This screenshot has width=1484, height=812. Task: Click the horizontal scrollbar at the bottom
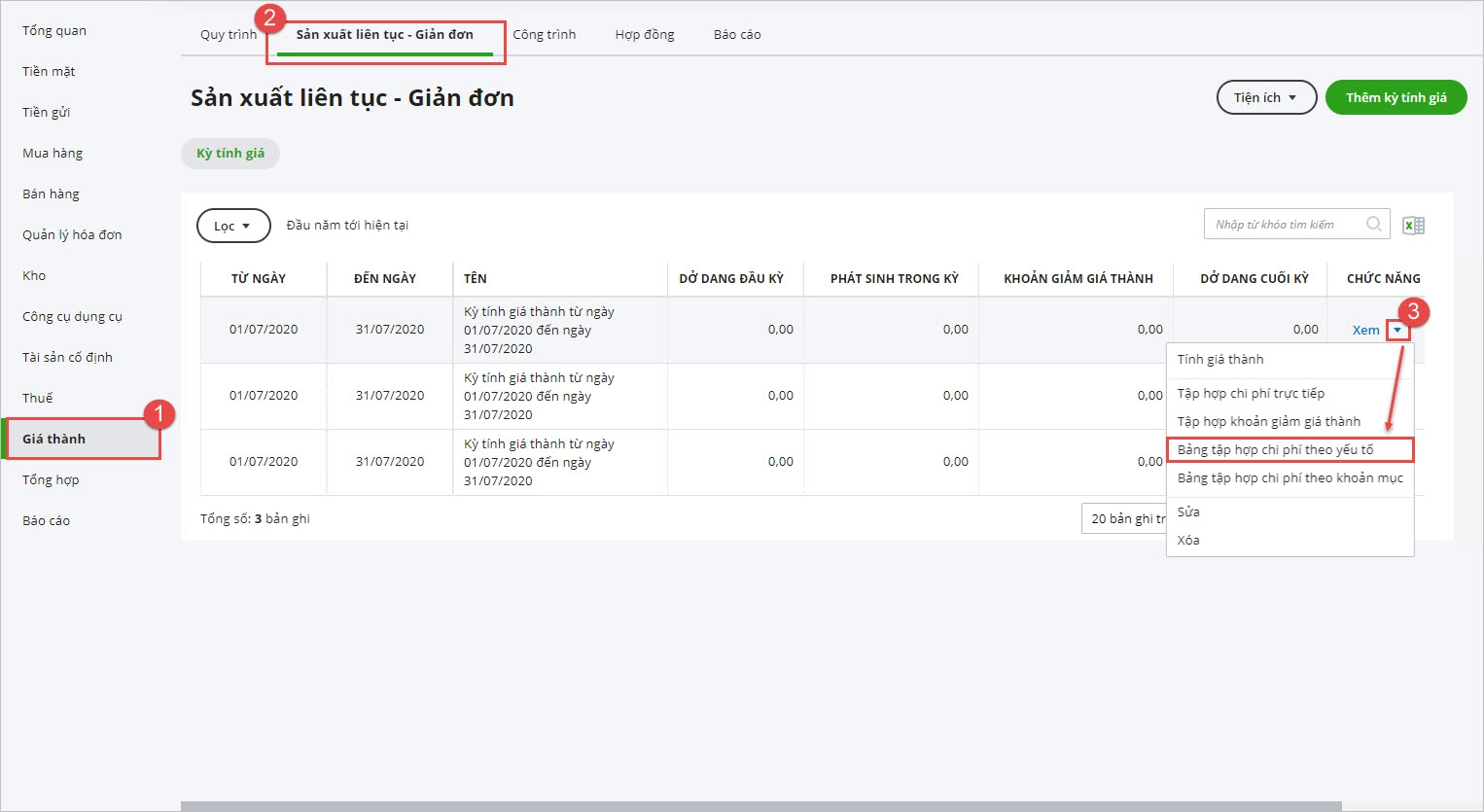[760, 806]
